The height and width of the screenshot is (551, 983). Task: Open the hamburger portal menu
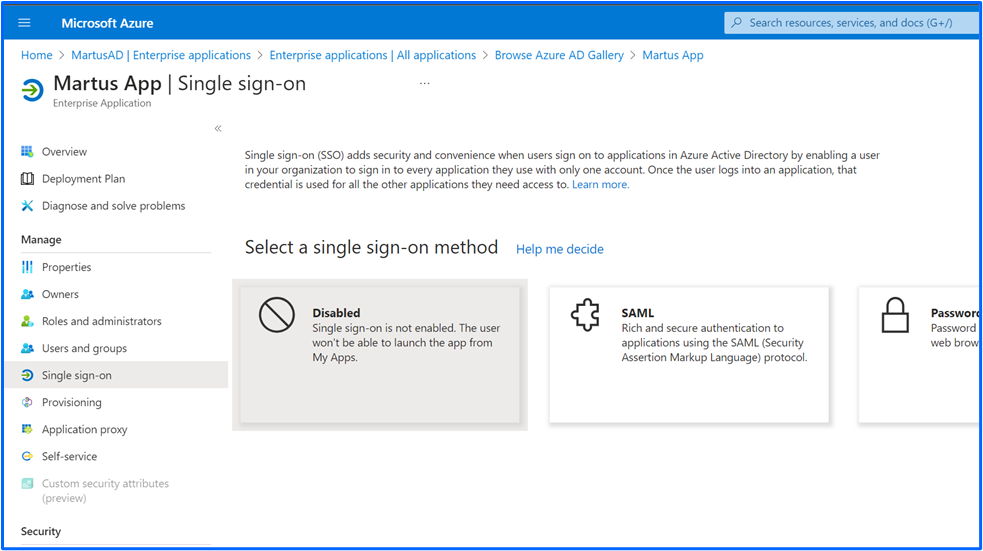(24, 23)
